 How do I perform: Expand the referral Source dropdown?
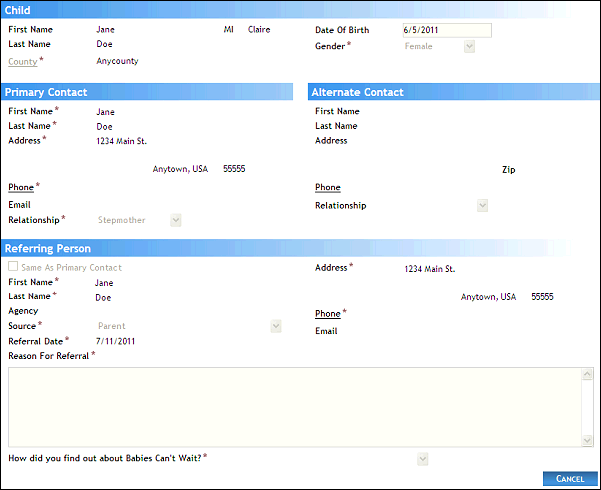(x=276, y=326)
